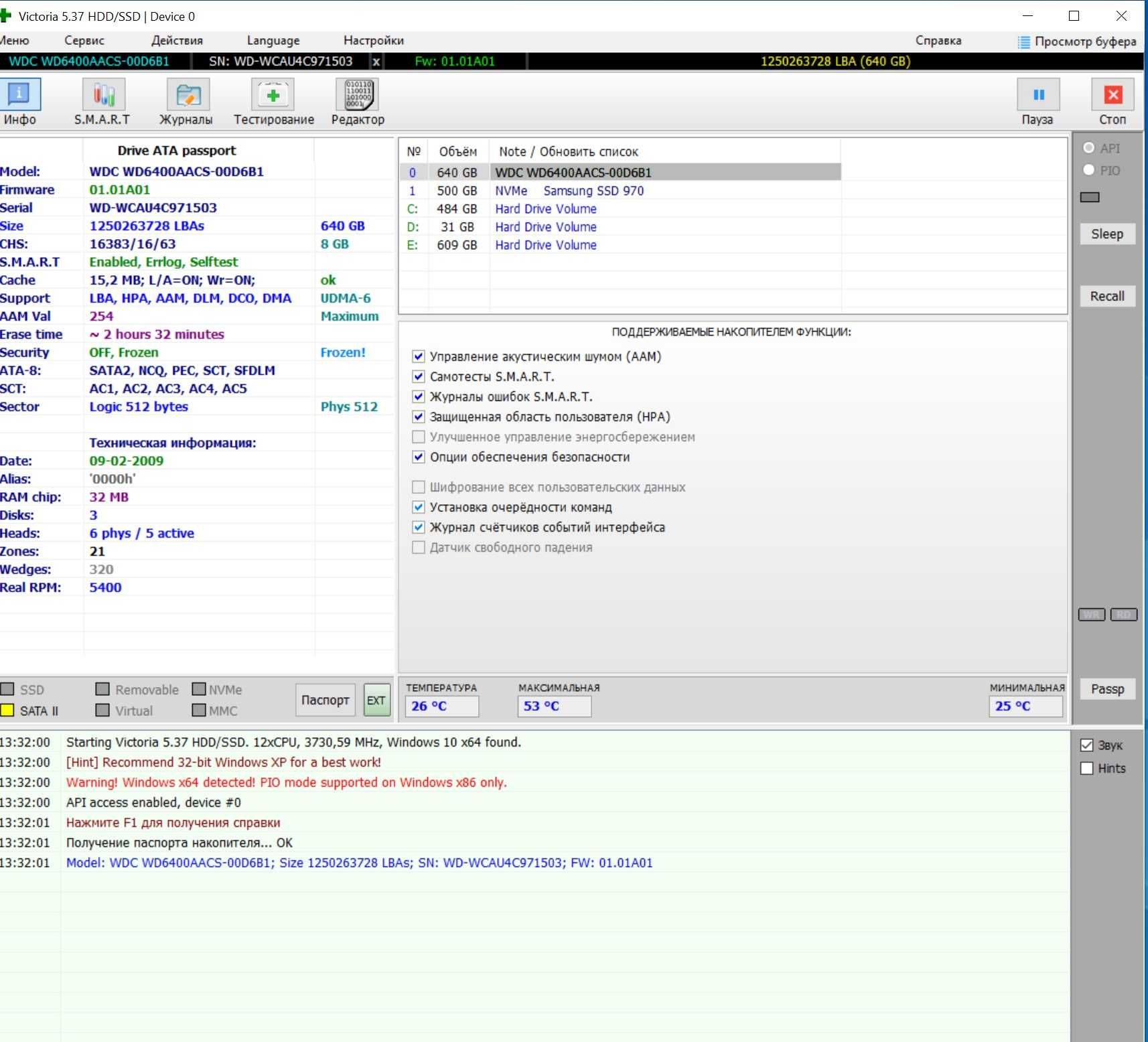Select NVMe Samsung SSD 970 drive row
This screenshot has width=1148, height=1042.
pos(620,190)
